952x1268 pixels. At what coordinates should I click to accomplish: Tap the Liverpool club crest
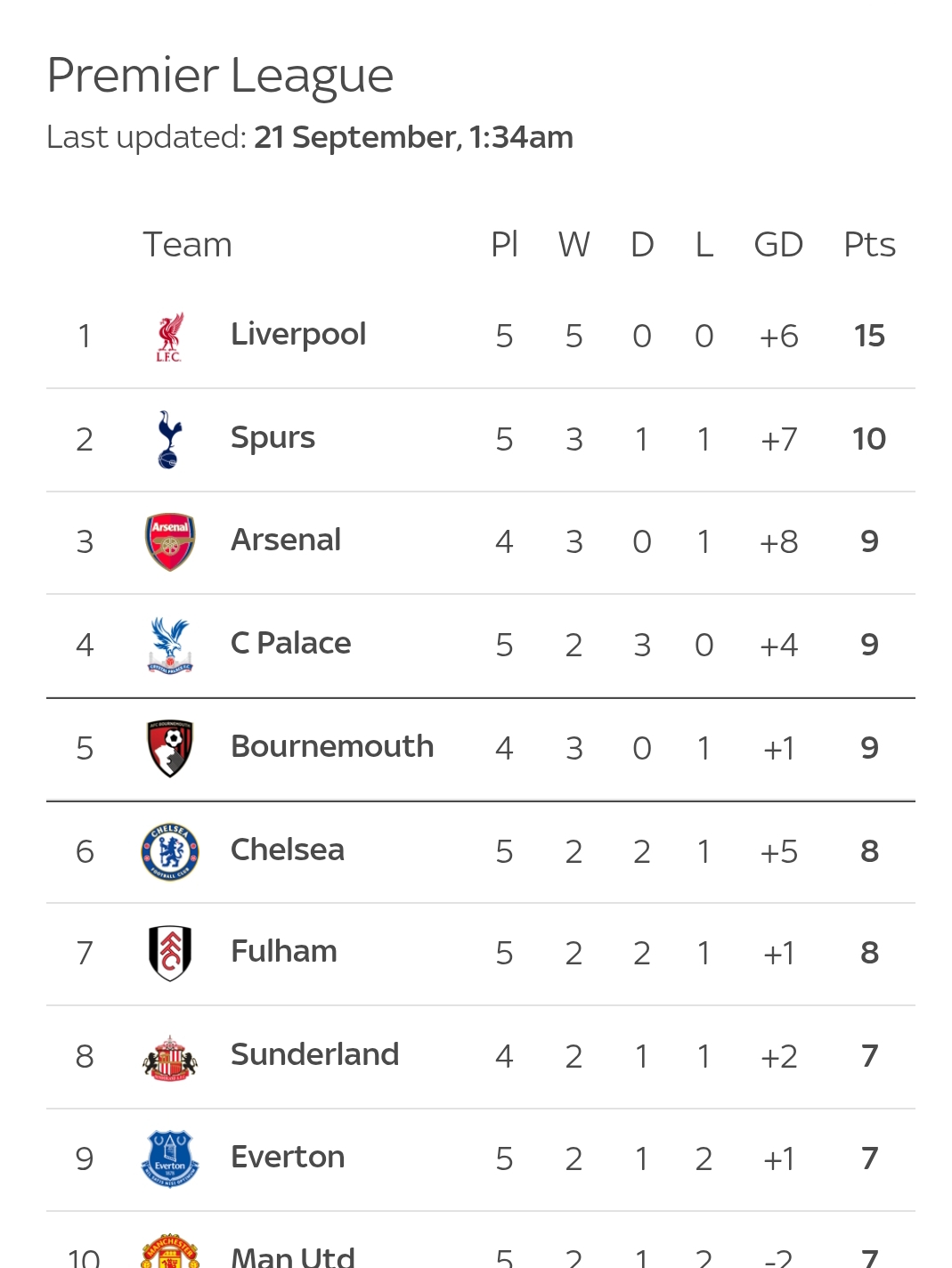[x=169, y=337]
